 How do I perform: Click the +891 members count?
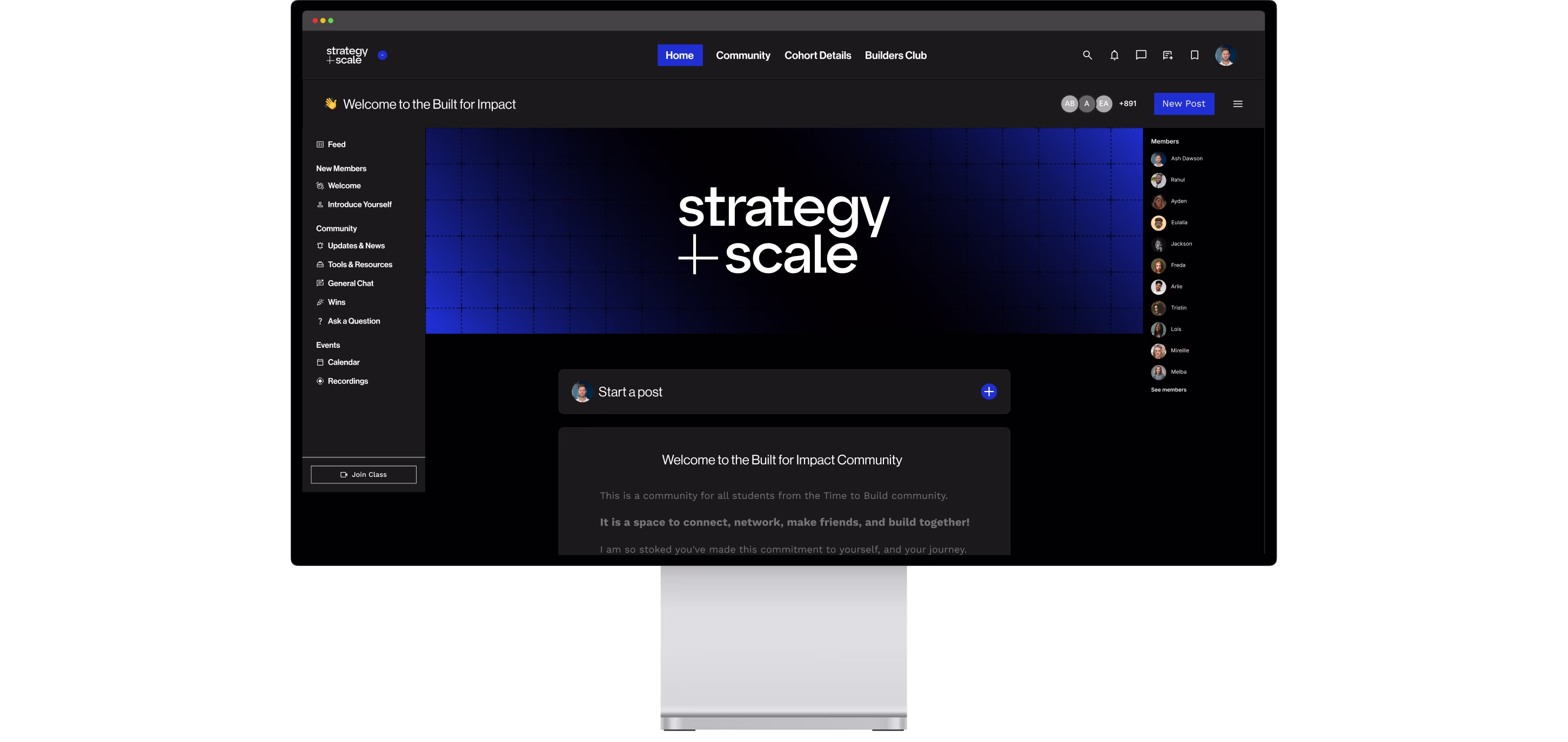[1127, 103]
